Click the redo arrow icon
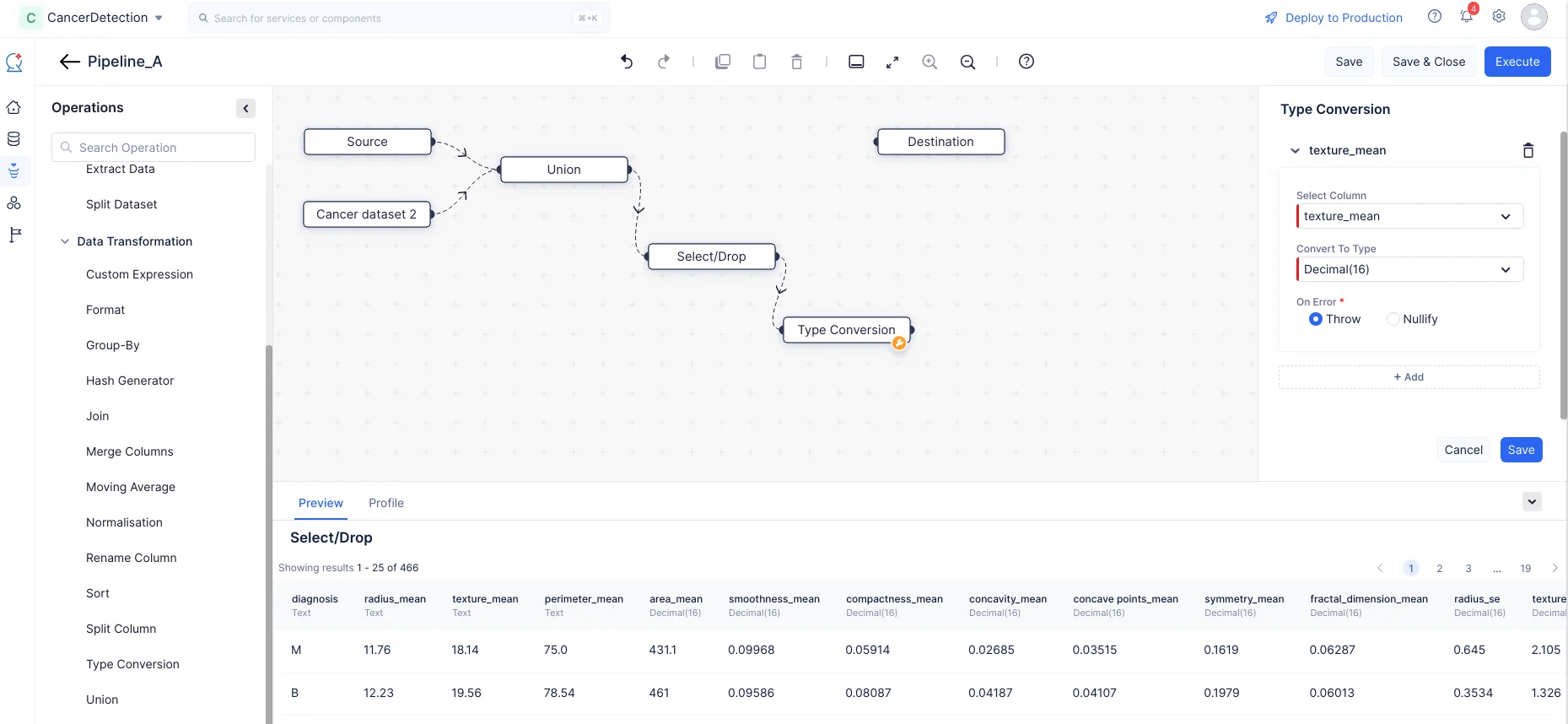This screenshot has width=1568, height=724. click(x=664, y=62)
